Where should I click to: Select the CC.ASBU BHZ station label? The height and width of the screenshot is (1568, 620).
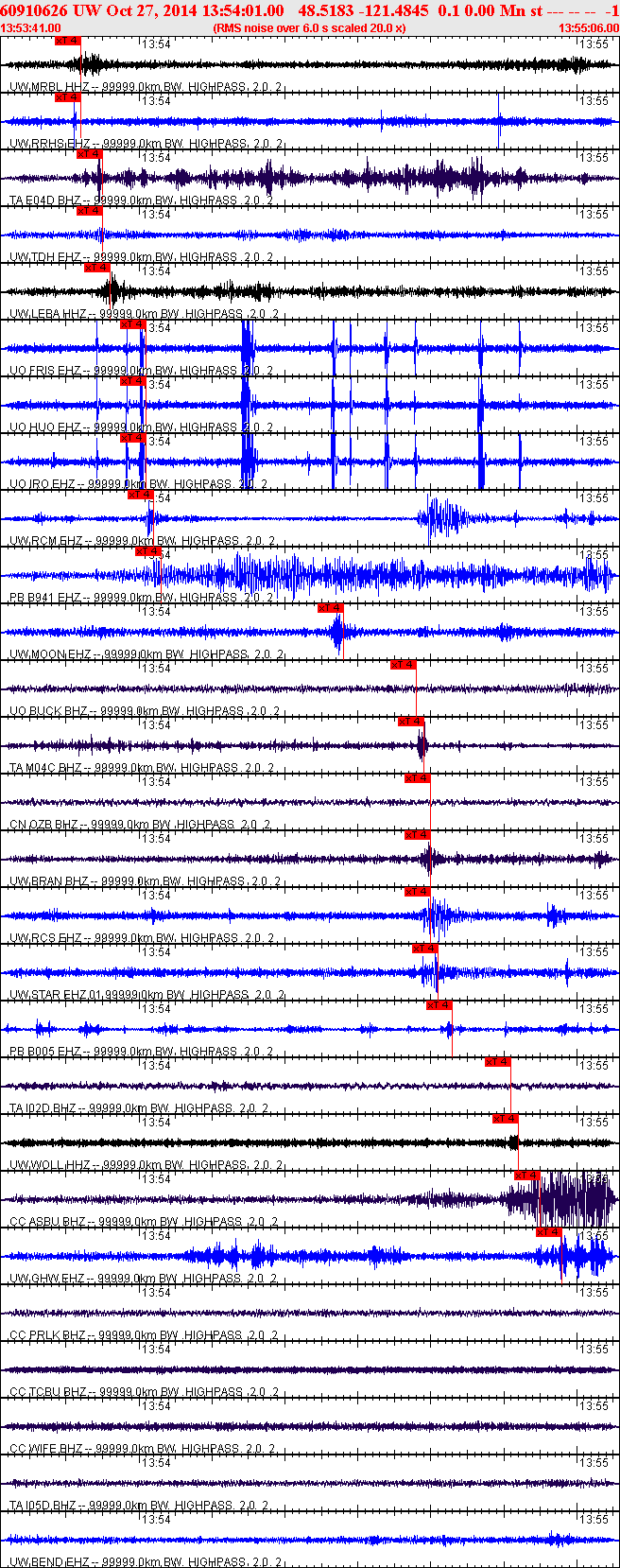(144, 1222)
